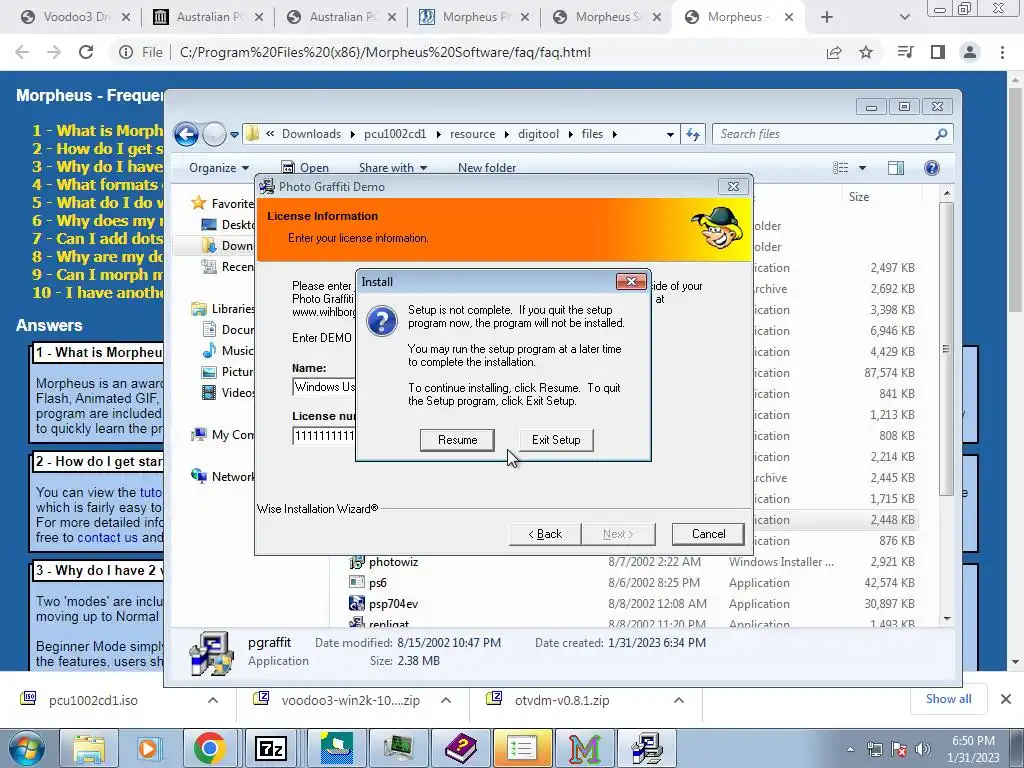Click New folder in Explorer toolbar
The height and width of the screenshot is (768, 1024).
487,168
